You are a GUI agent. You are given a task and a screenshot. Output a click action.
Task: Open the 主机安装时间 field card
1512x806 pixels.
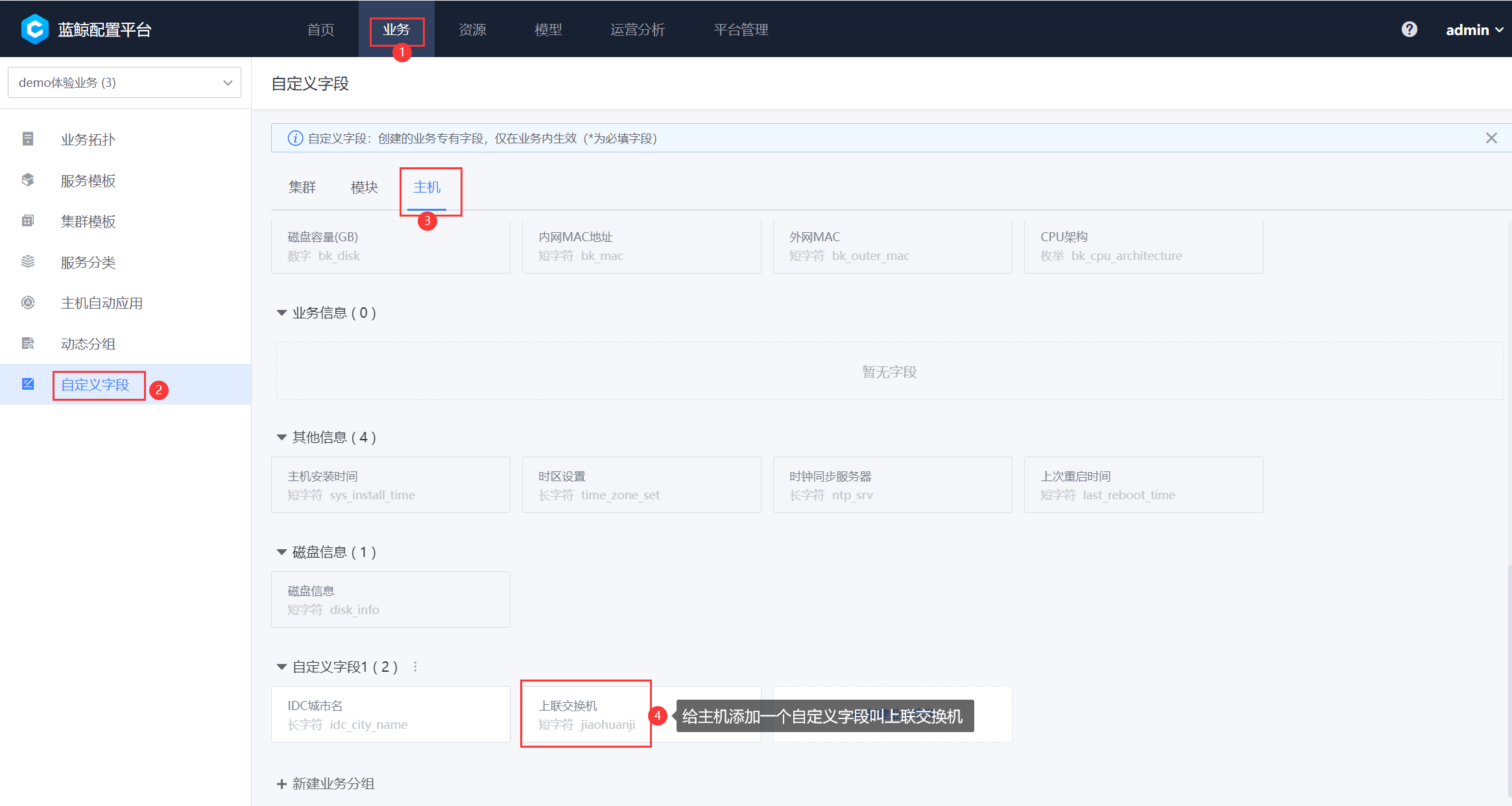coord(390,485)
